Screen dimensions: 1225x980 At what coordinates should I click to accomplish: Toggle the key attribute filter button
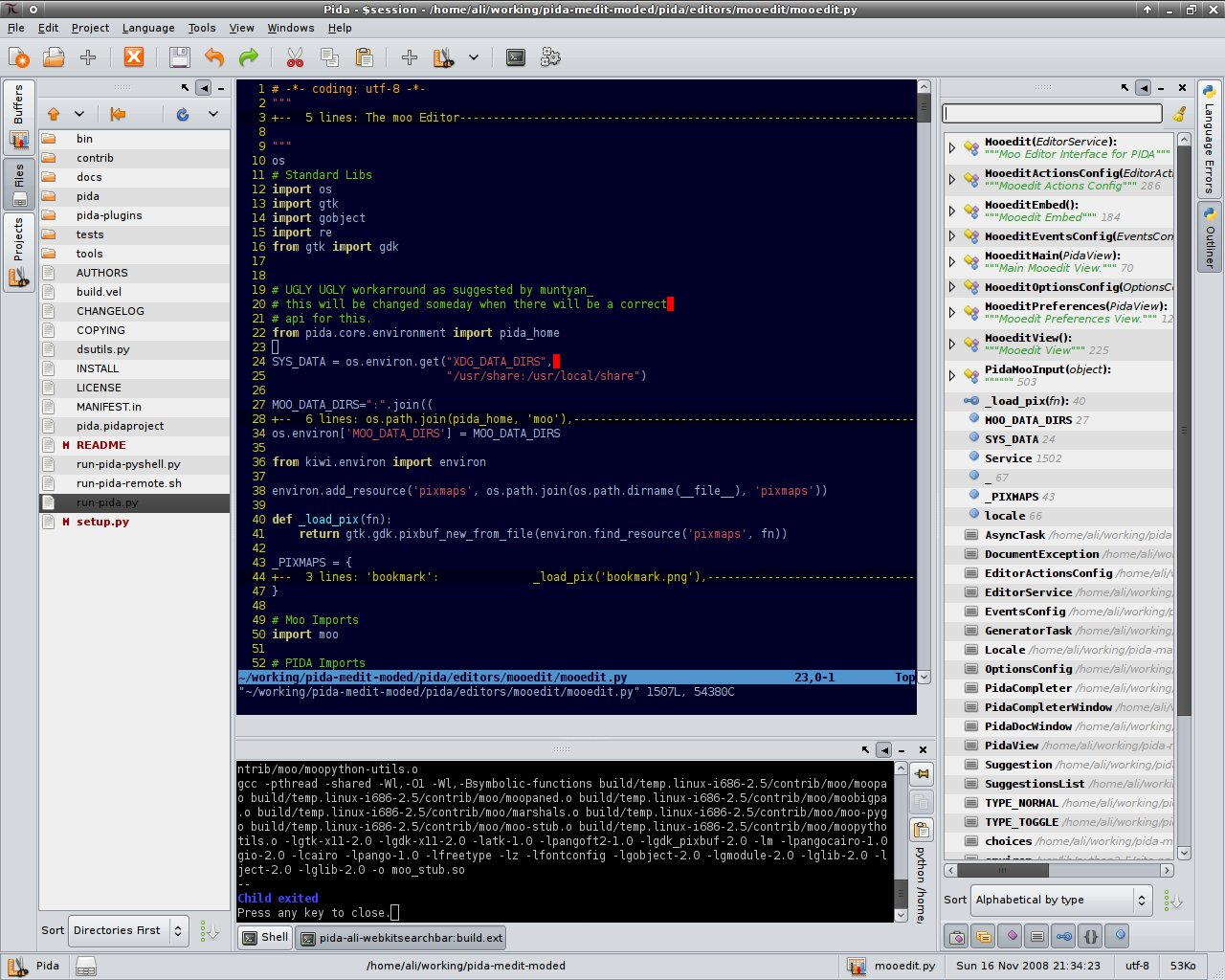pyautogui.click(x=1063, y=936)
